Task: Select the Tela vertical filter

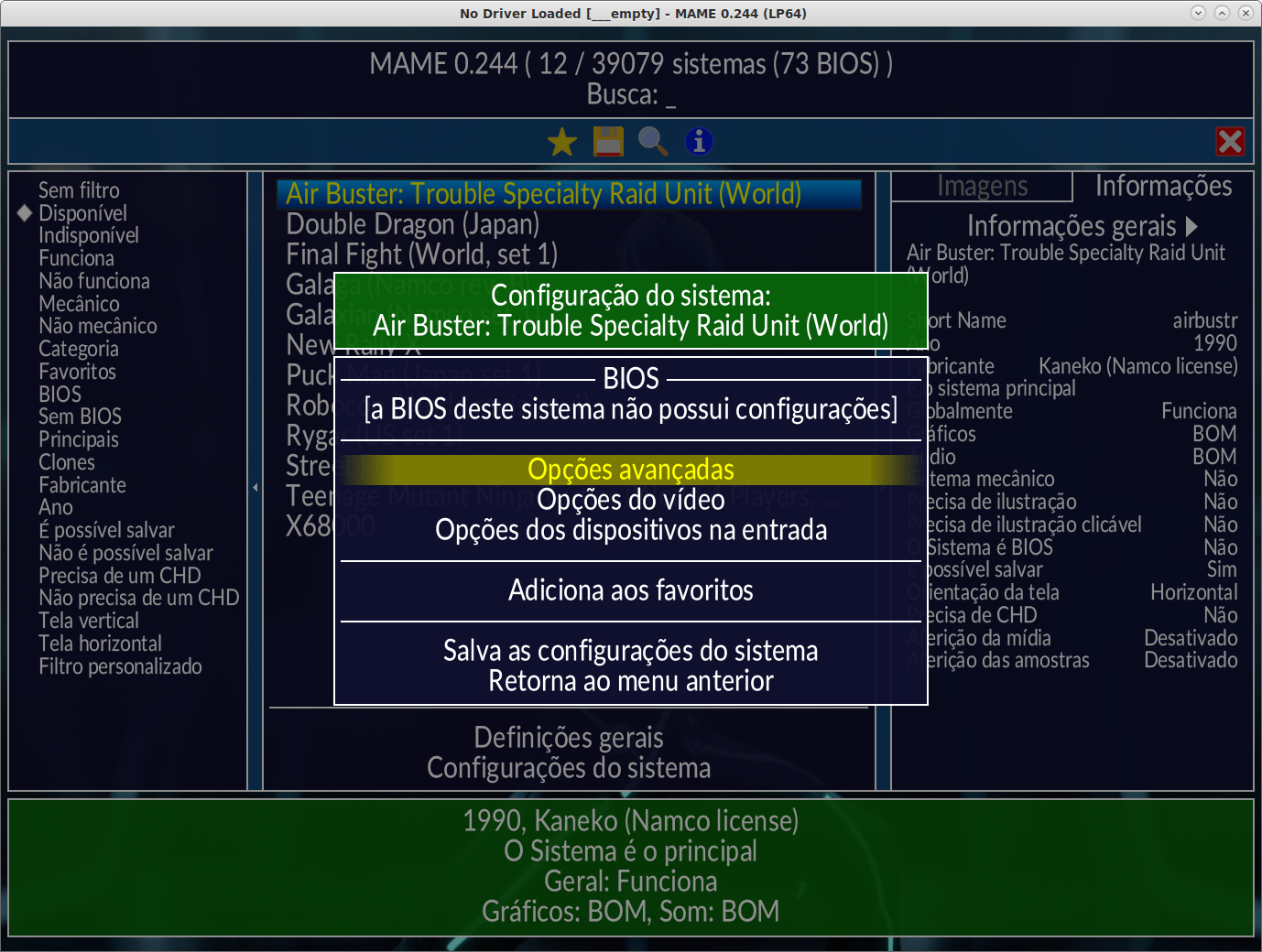Action: [89, 621]
